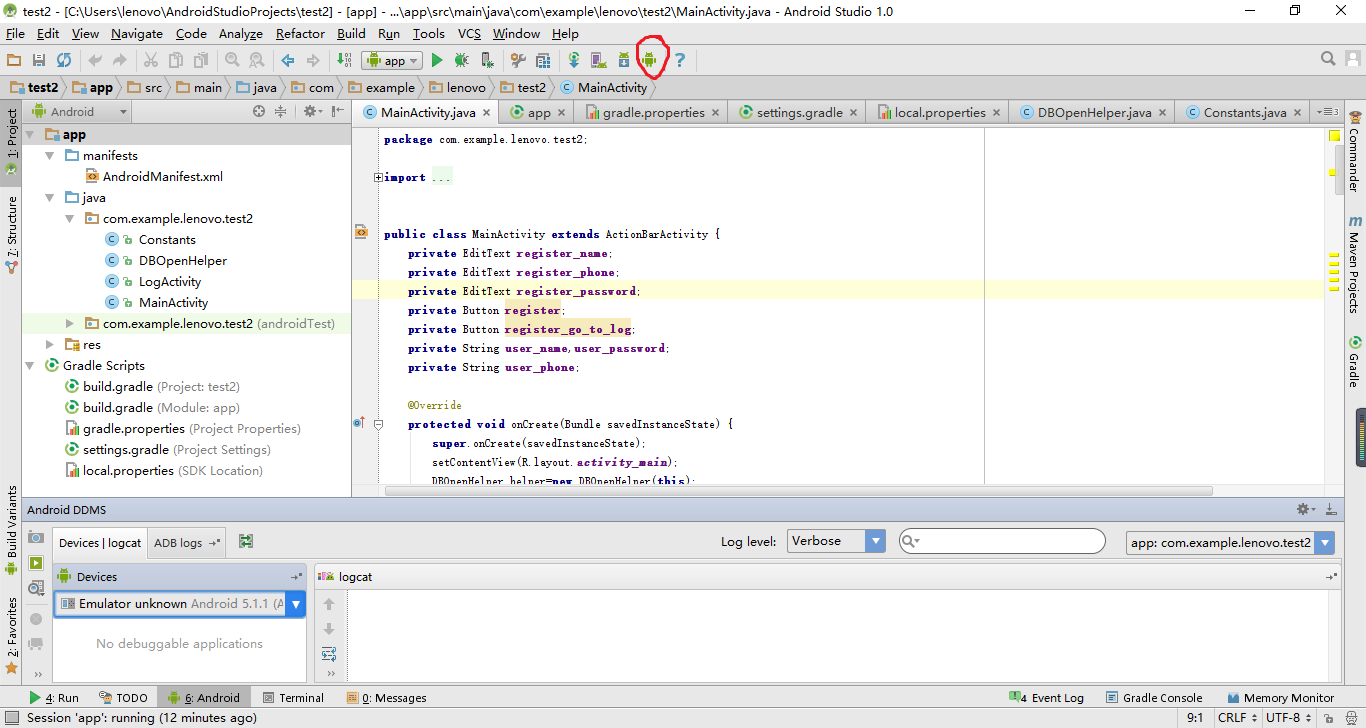Click the lenovo breadcrumb in navigation bar

(458, 88)
